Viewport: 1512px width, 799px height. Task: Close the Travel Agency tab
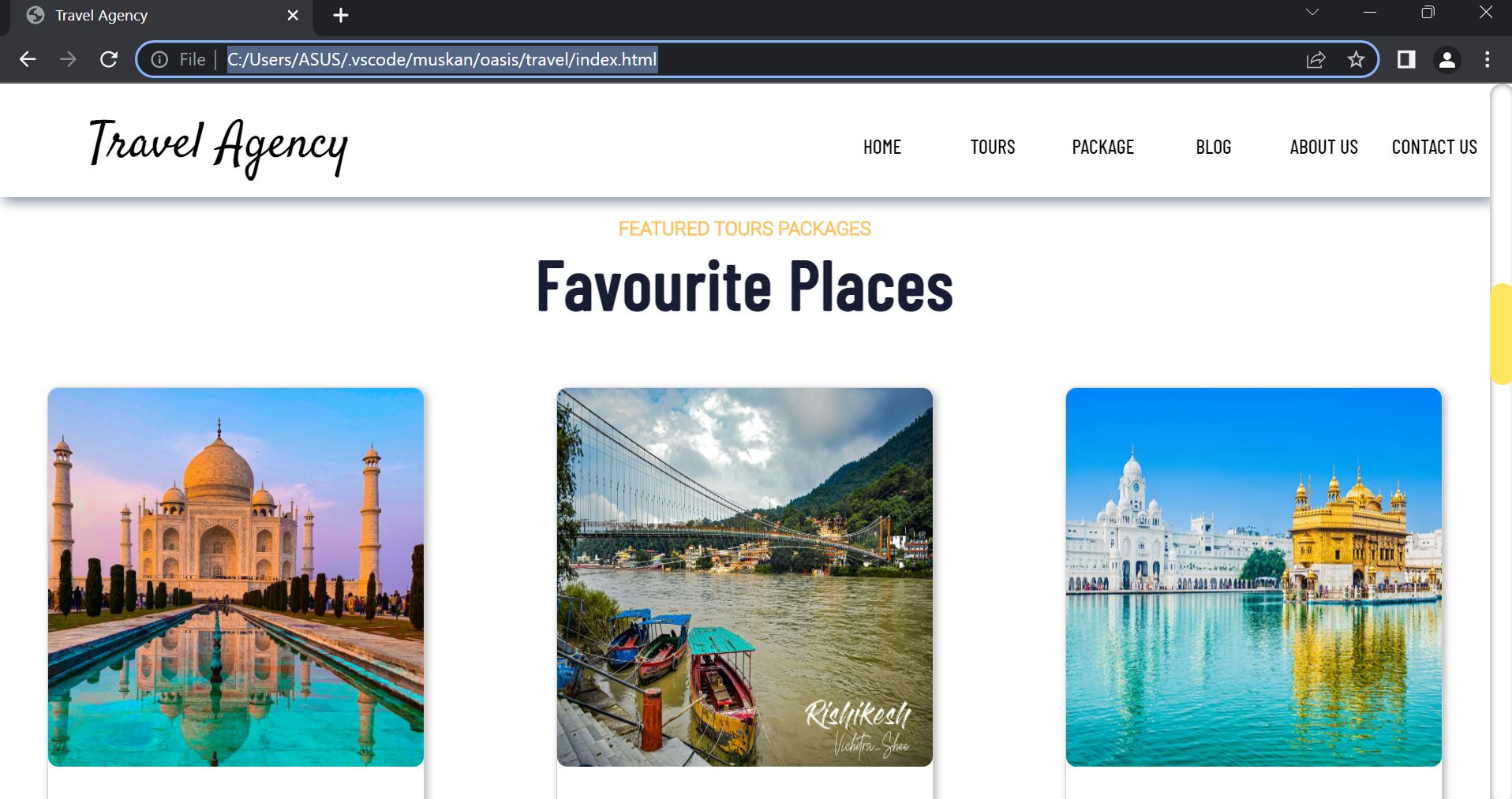click(x=293, y=16)
